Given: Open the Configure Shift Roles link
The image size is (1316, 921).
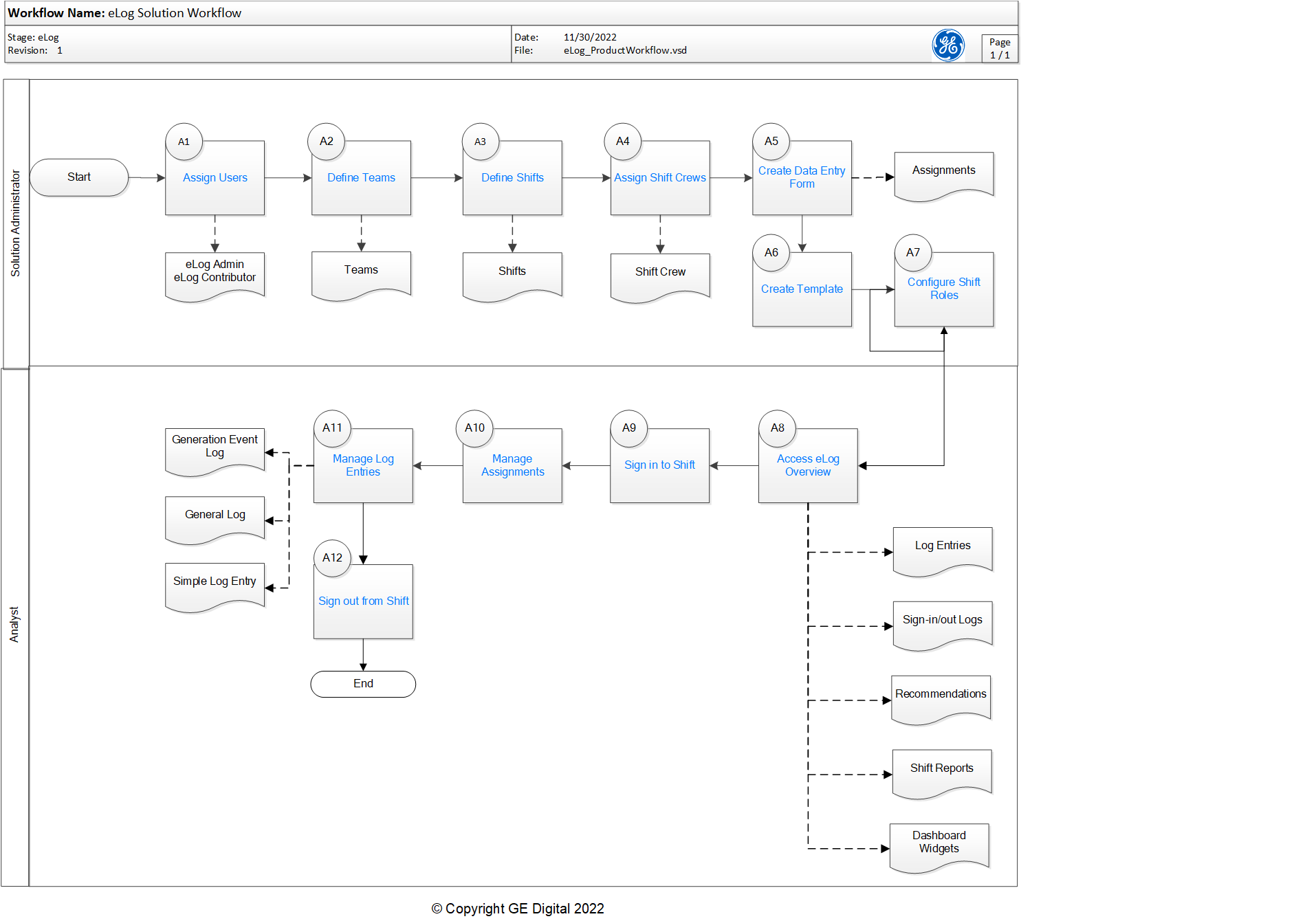Looking at the screenshot, I should point(944,289).
